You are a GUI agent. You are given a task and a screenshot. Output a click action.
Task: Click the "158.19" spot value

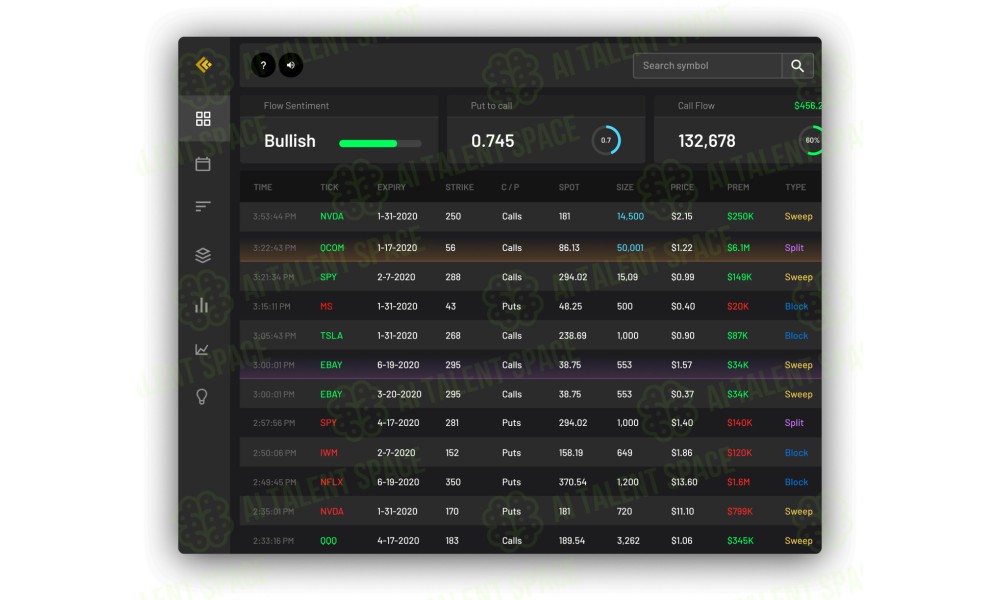[571, 453]
